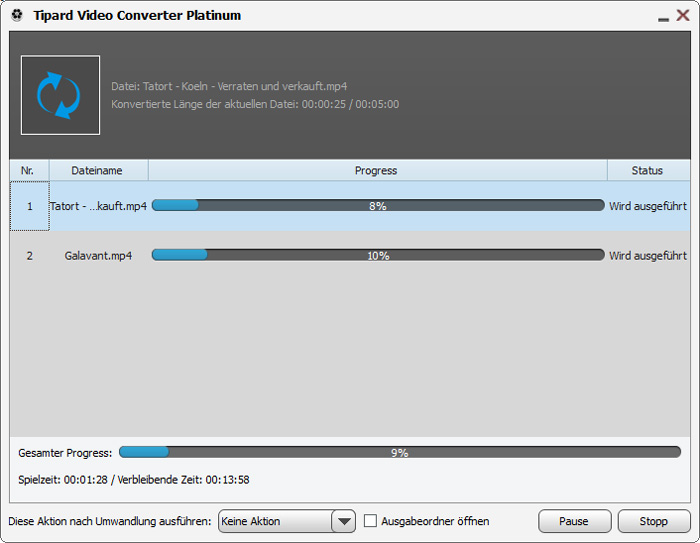
Task: Click the Datei: Tatort - Koeln file label
Action: pos(229,86)
